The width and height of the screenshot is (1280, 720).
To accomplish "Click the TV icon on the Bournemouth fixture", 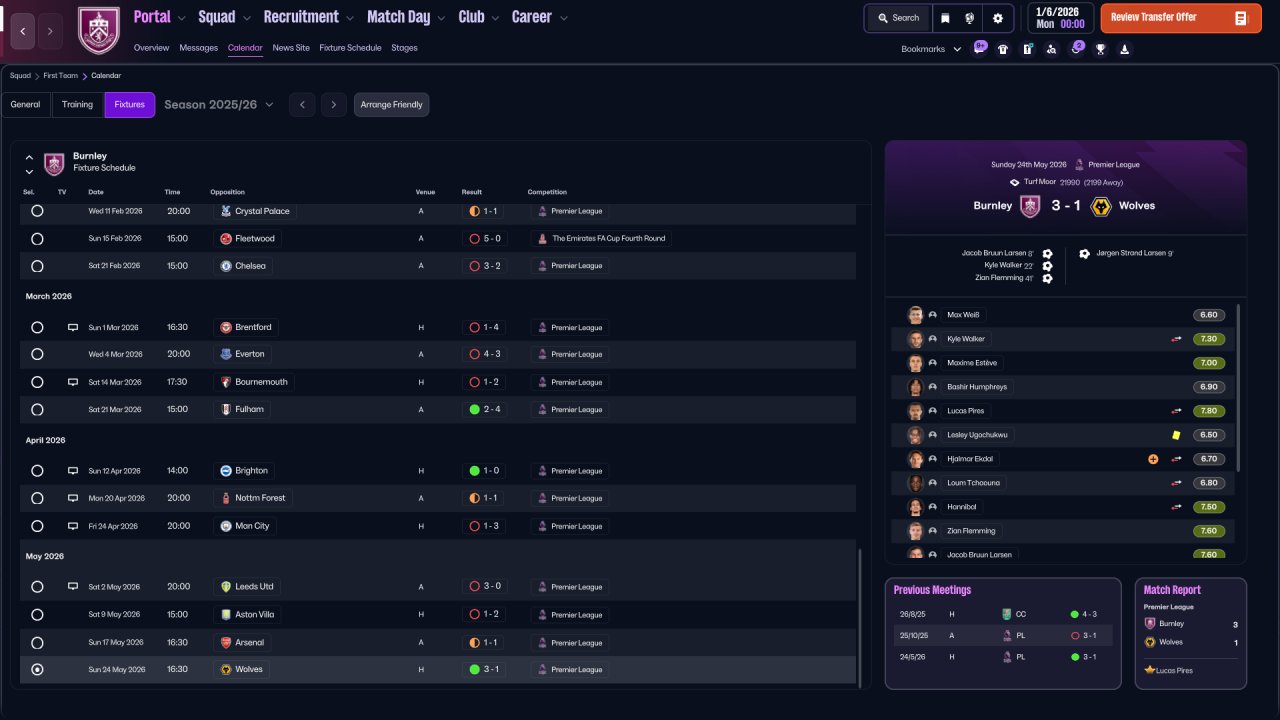I will pos(73,382).
